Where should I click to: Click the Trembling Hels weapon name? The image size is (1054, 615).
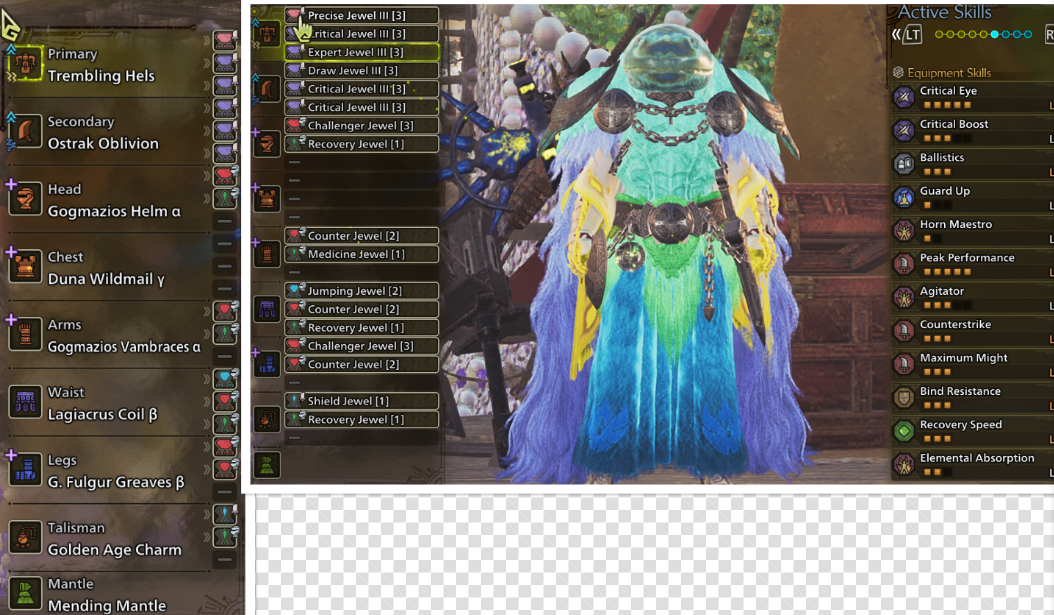pos(101,76)
